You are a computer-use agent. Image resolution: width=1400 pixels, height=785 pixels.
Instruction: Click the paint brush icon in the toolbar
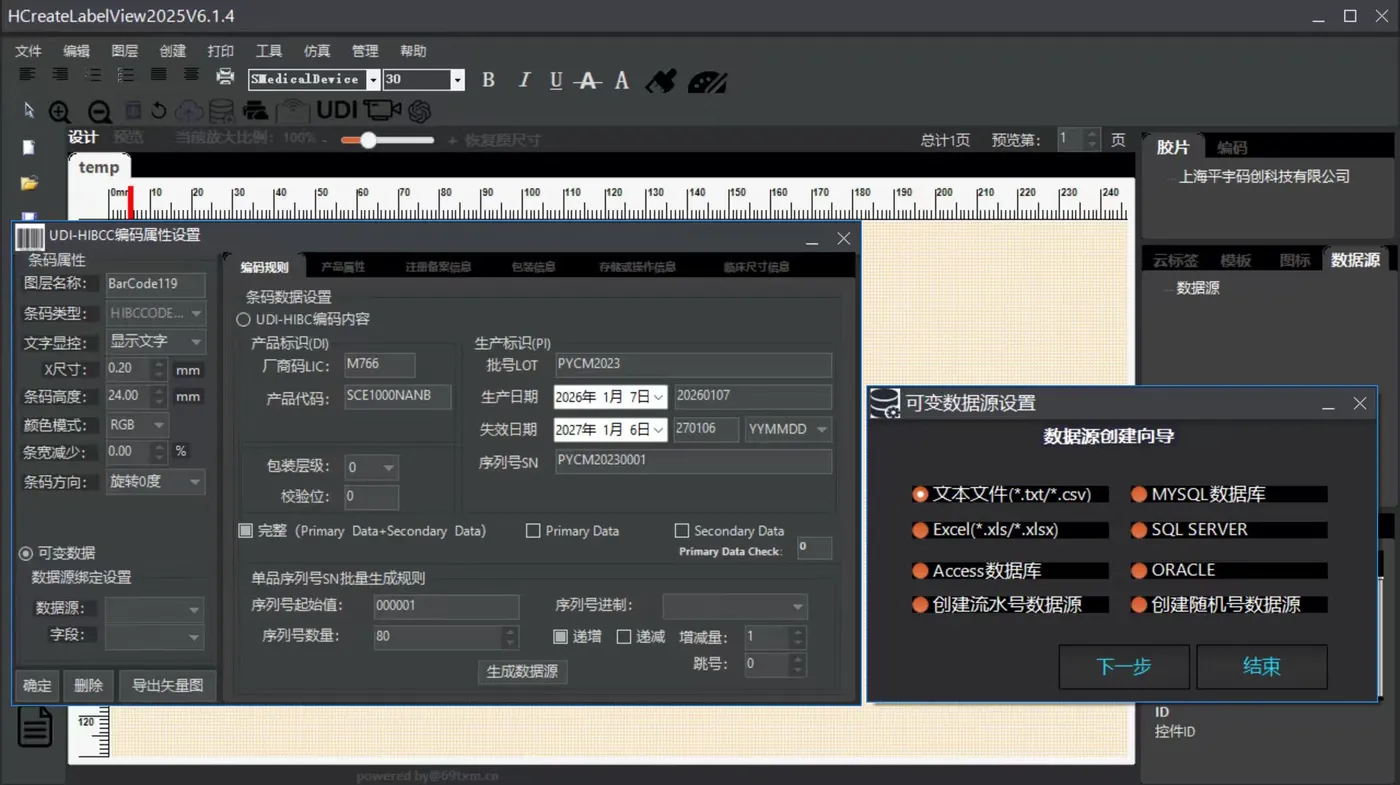pyautogui.click(x=661, y=80)
